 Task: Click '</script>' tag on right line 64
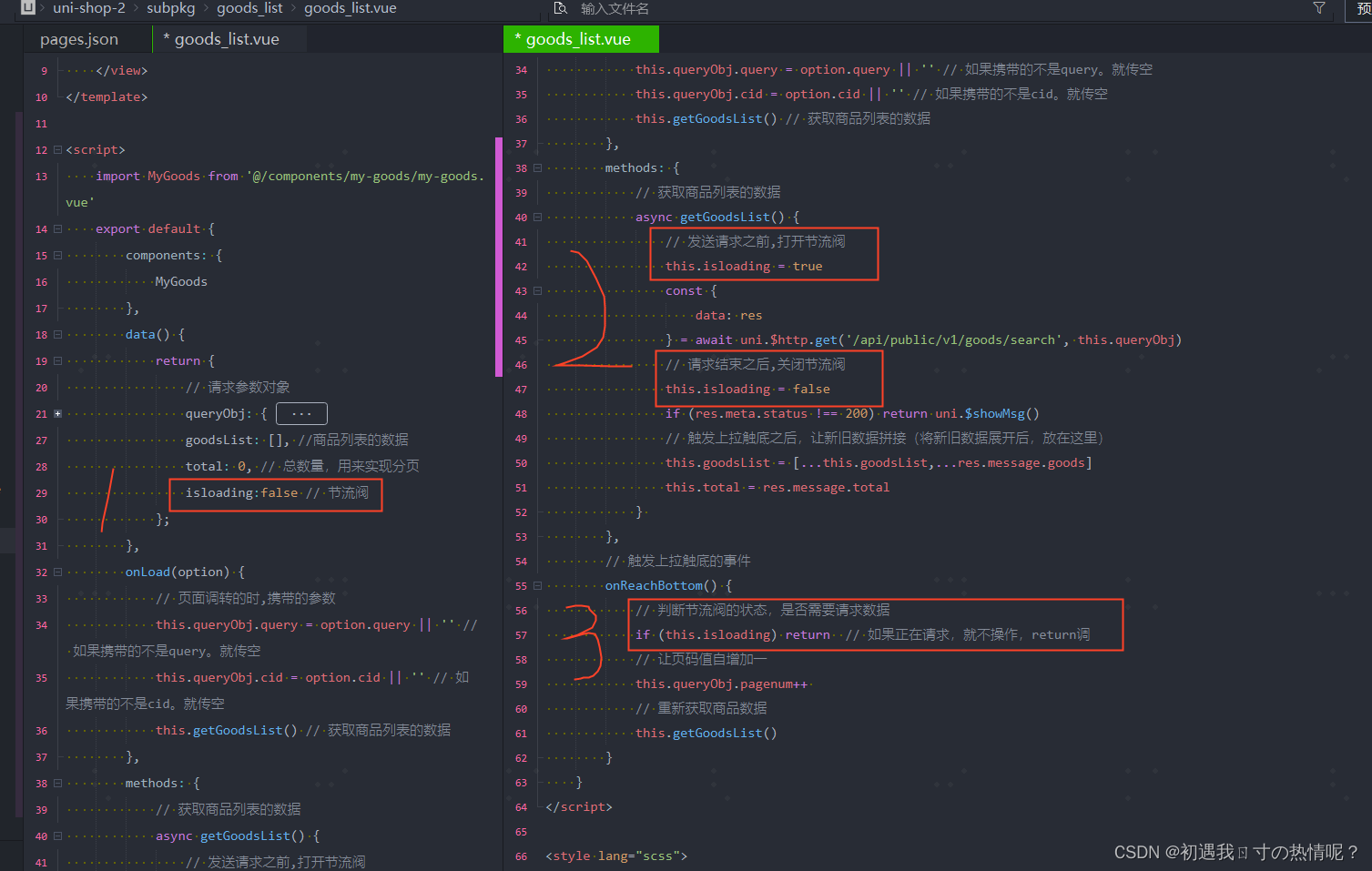(x=579, y=806)
